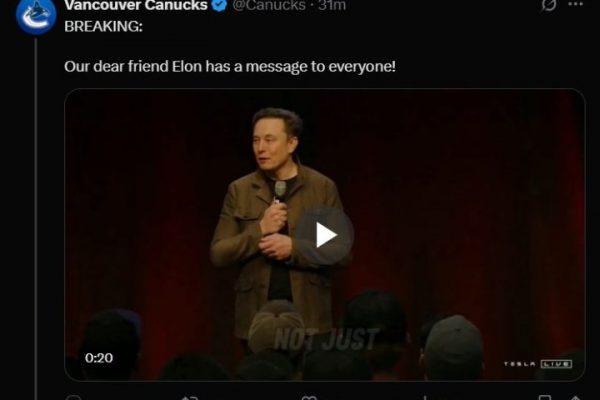Click the reply icon under the video
600x400 pixels.
73,398
